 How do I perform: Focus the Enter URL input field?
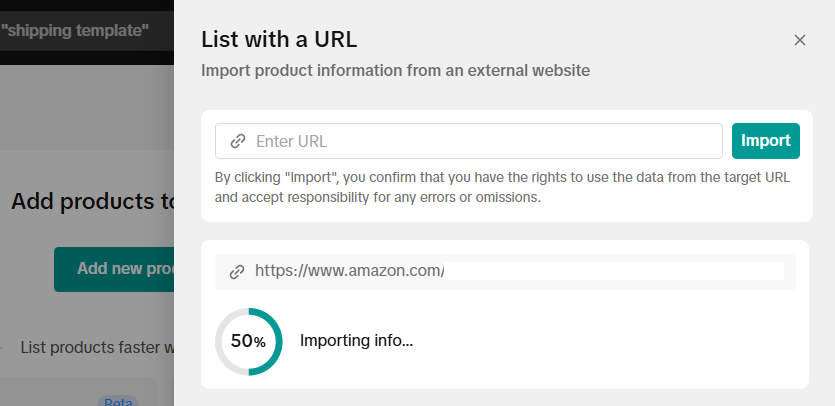(480, 141)
